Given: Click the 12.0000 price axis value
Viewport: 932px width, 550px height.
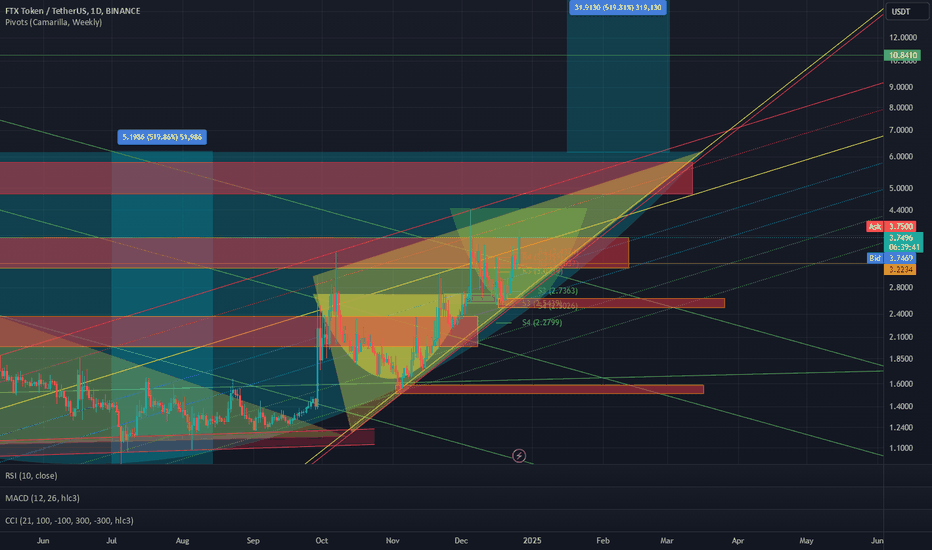Looking at the screenshot, I should point(903,37).
